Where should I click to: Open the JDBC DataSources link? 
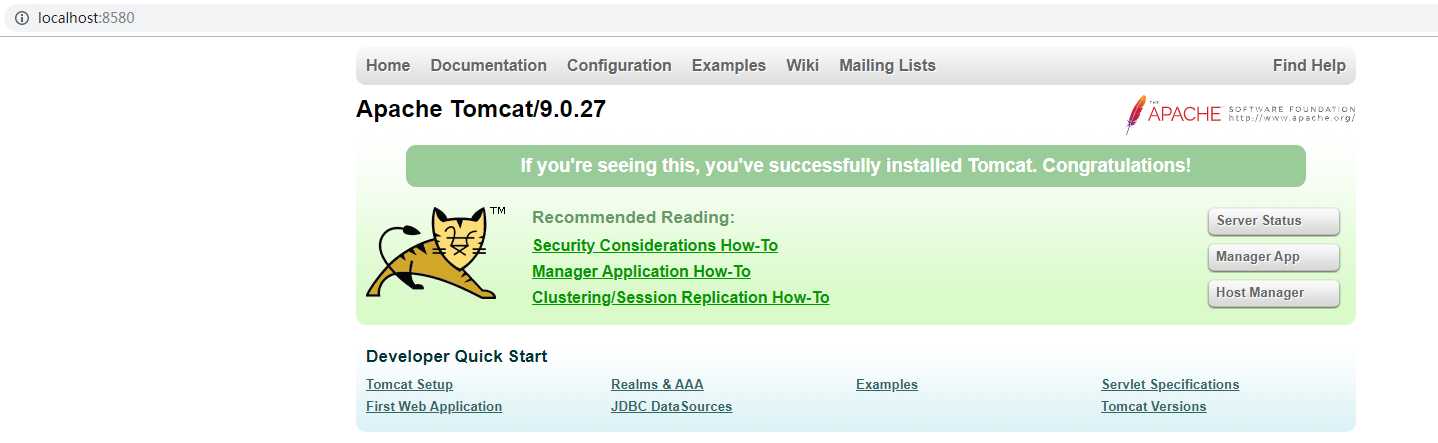(671, 407)
